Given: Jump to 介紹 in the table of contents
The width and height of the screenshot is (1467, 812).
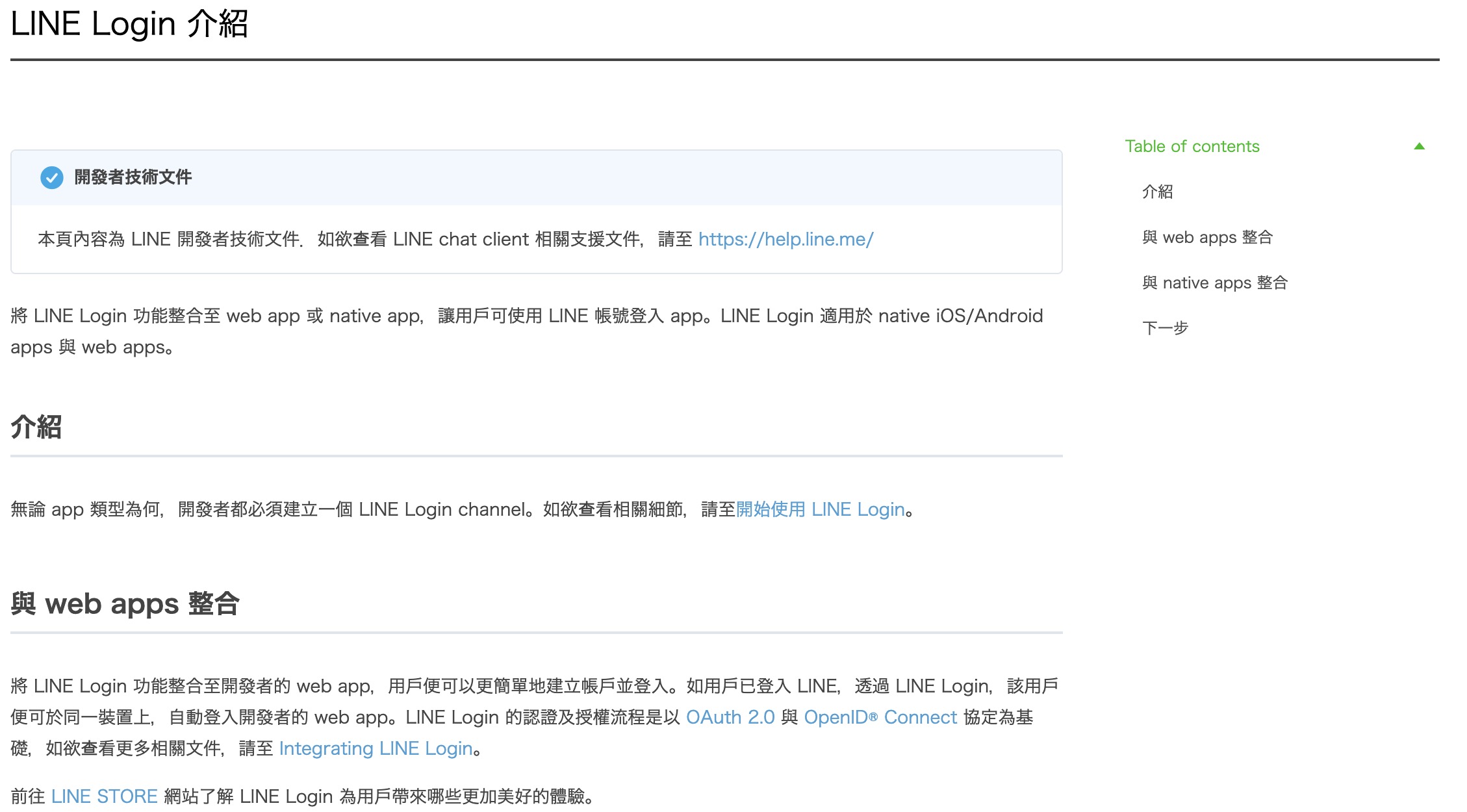Looking at the screenshot, I should [x=1157, y=192].
